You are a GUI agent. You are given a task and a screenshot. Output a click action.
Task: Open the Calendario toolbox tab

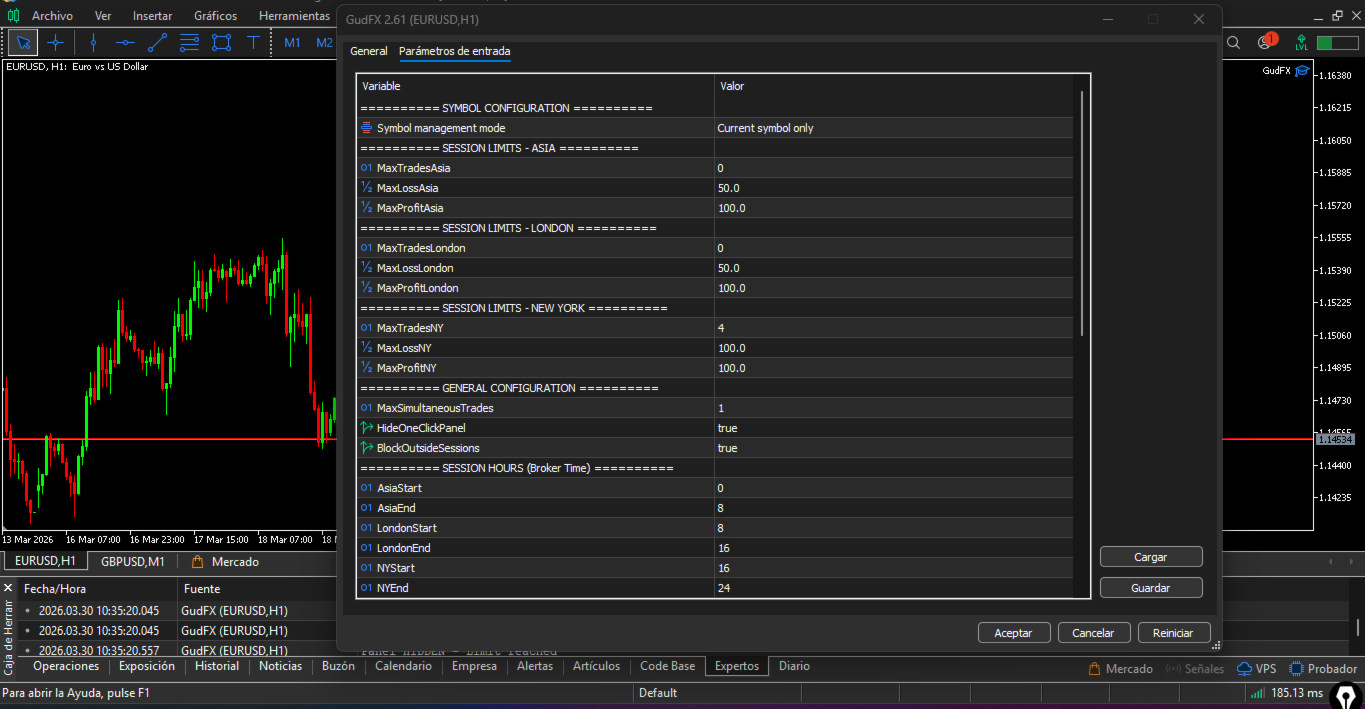pos(403,666)
